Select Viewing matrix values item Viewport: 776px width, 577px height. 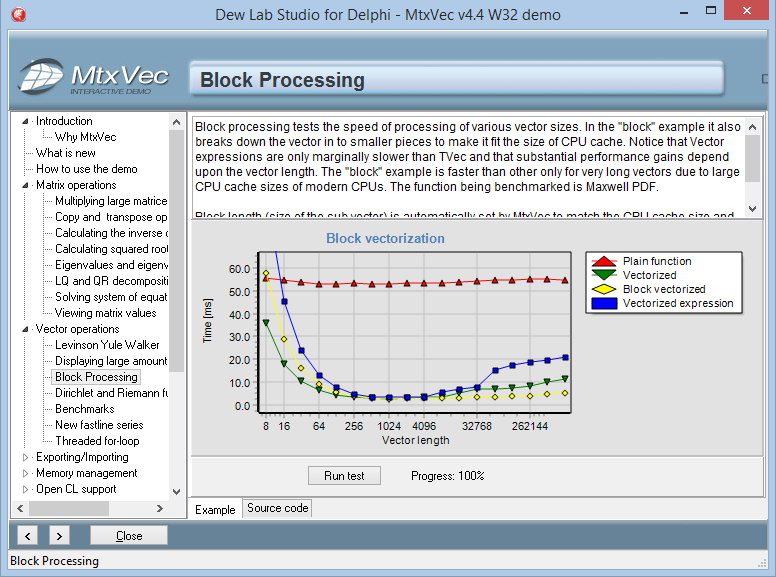105,313
